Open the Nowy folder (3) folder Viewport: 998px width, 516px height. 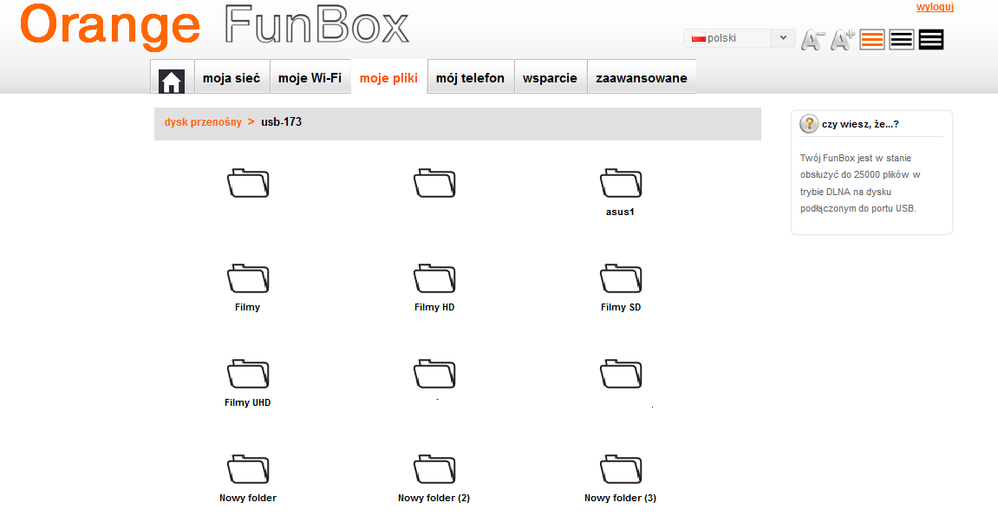point(620,469)
